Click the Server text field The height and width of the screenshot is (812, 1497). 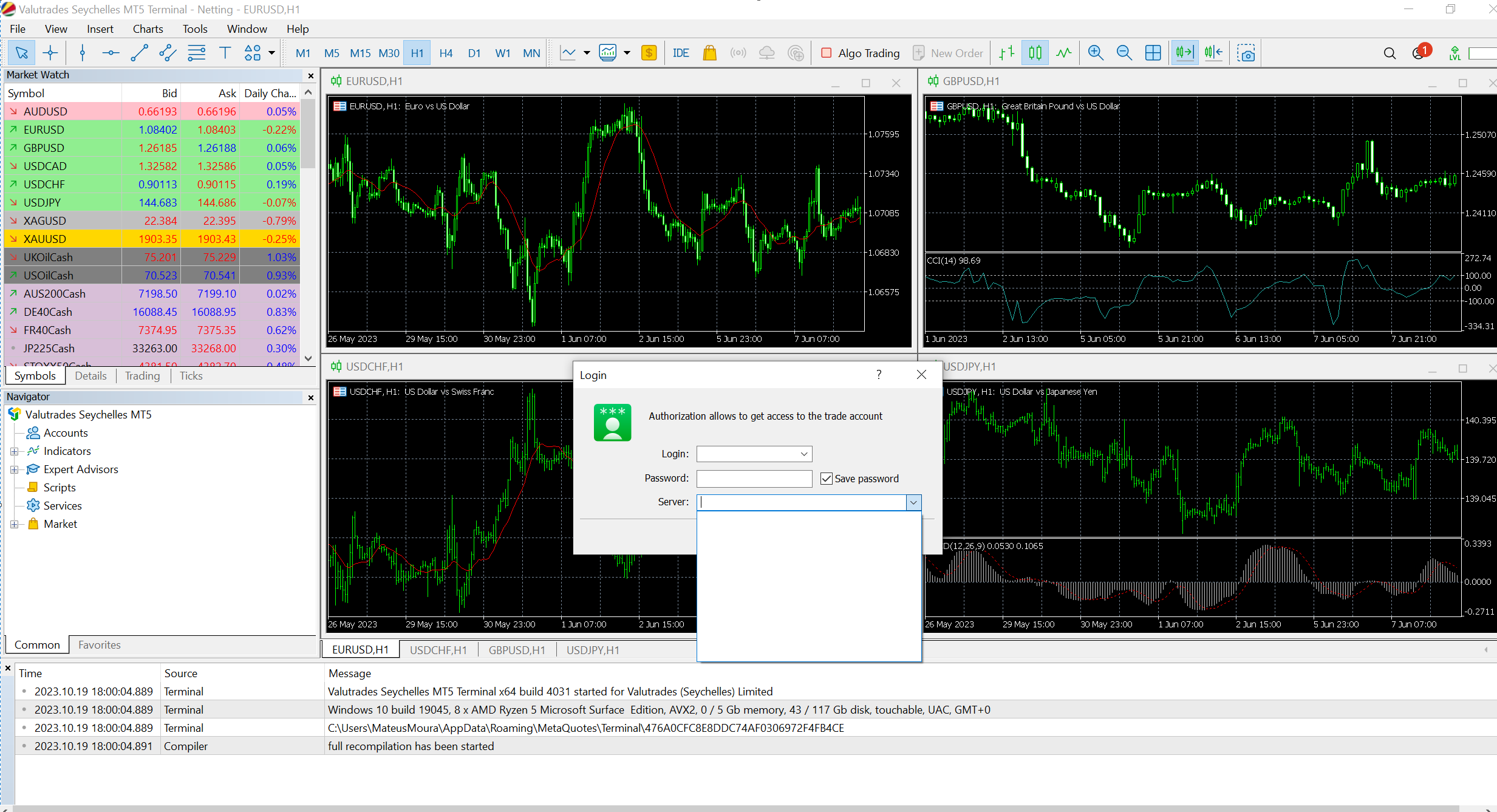pyautogui.click(x=802, y=502)
